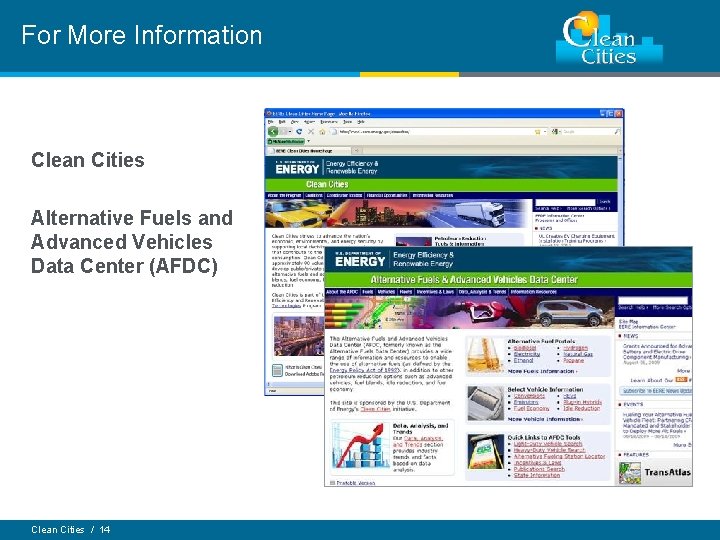
Task: Click Alternative Fueling Station Locator link
Action: coord(559,456)
